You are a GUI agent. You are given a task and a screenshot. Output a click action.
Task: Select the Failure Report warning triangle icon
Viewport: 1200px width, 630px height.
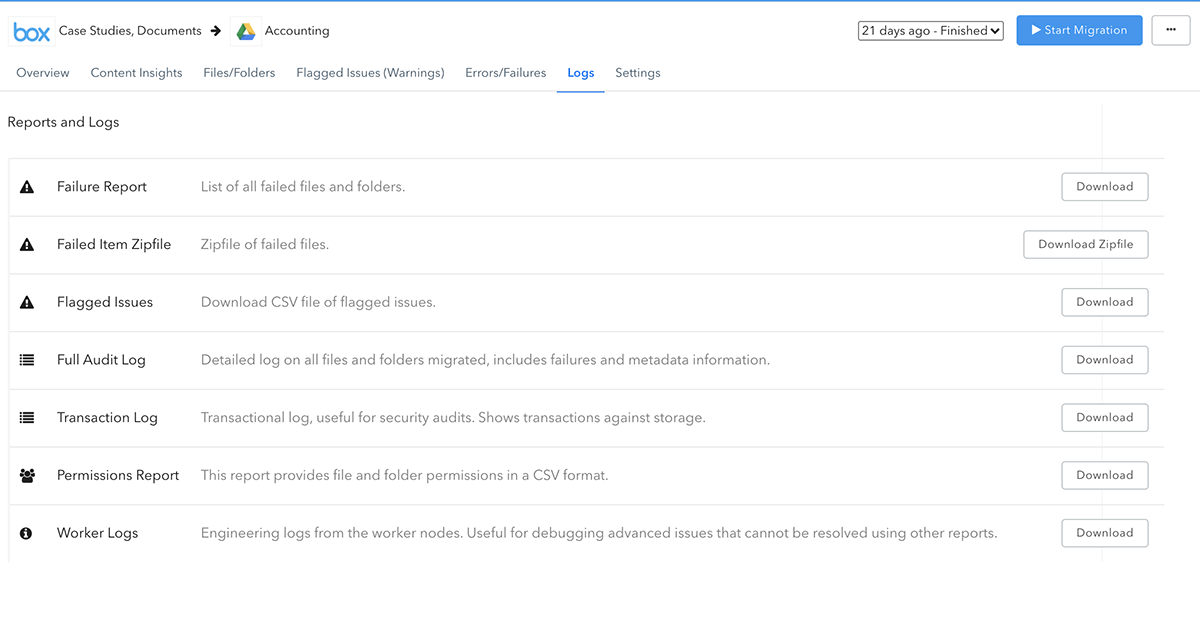(26, 186)
